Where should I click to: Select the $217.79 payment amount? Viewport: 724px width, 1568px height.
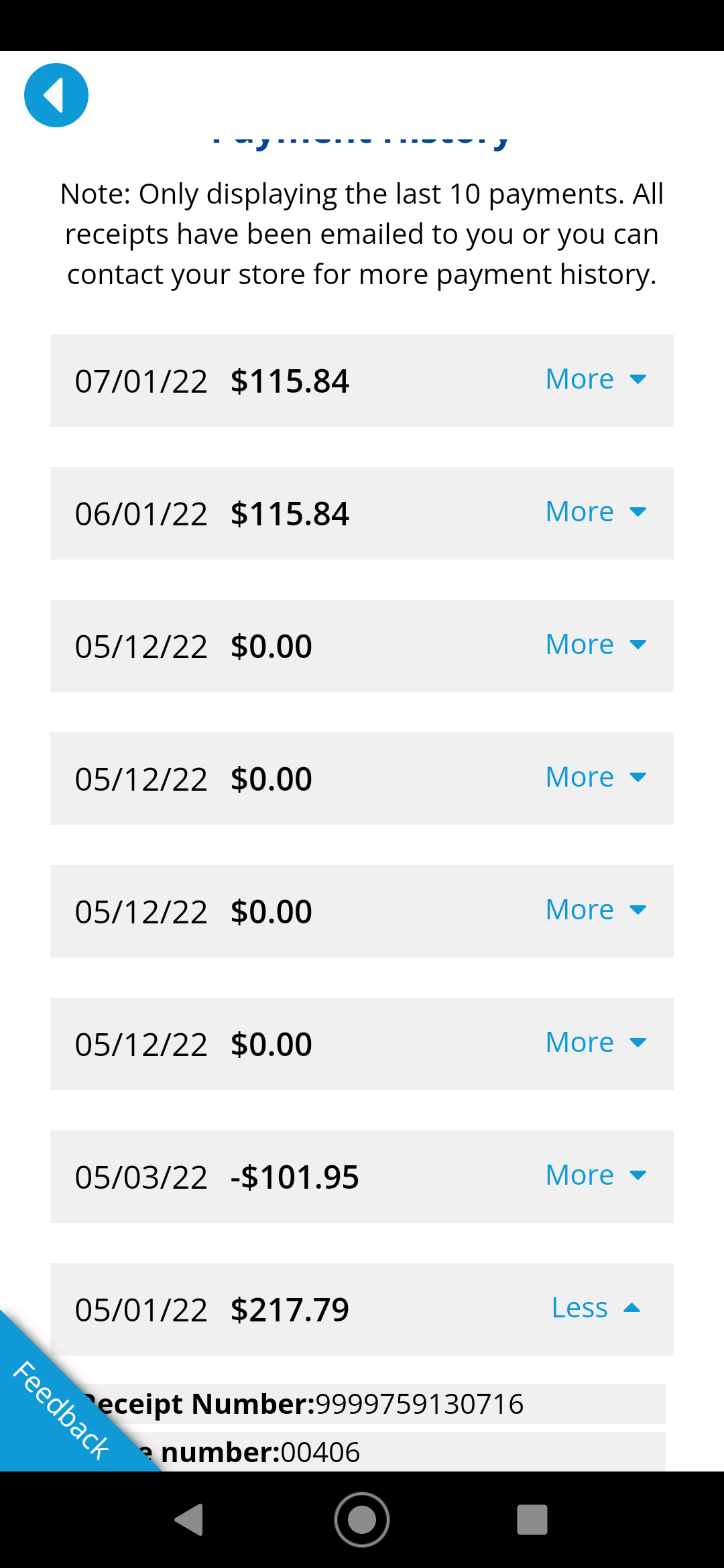pyautogui.click(x=290, y=1310)
